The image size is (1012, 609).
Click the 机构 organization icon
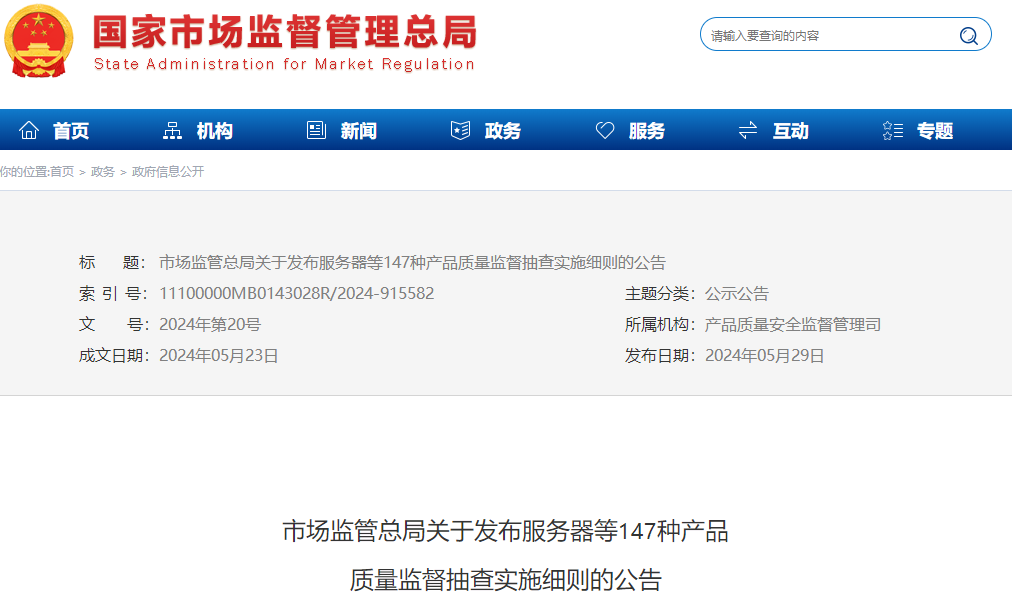(172, 129)
